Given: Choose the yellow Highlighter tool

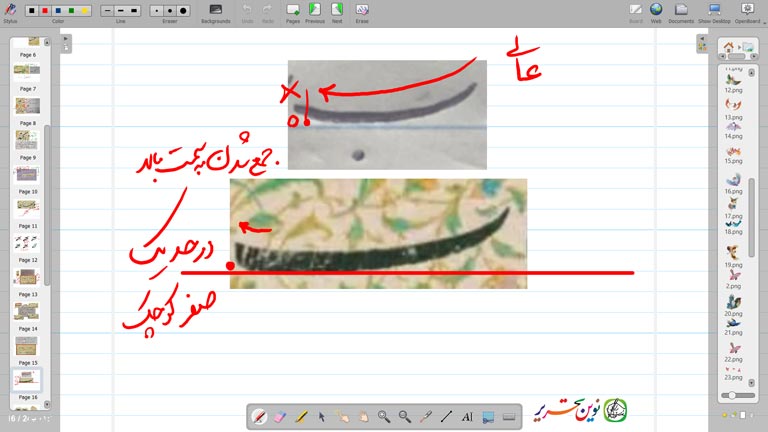Looking at the screenshot, I should (x=300, y=416).
